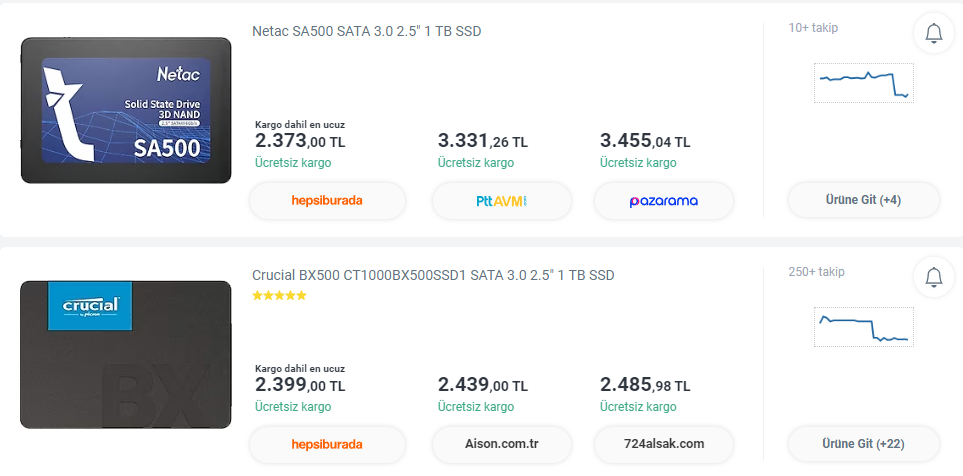The image size is (963, 476).
Task: Click the price alert bell for Crucial BX500
Action: (x=934, y=277)
